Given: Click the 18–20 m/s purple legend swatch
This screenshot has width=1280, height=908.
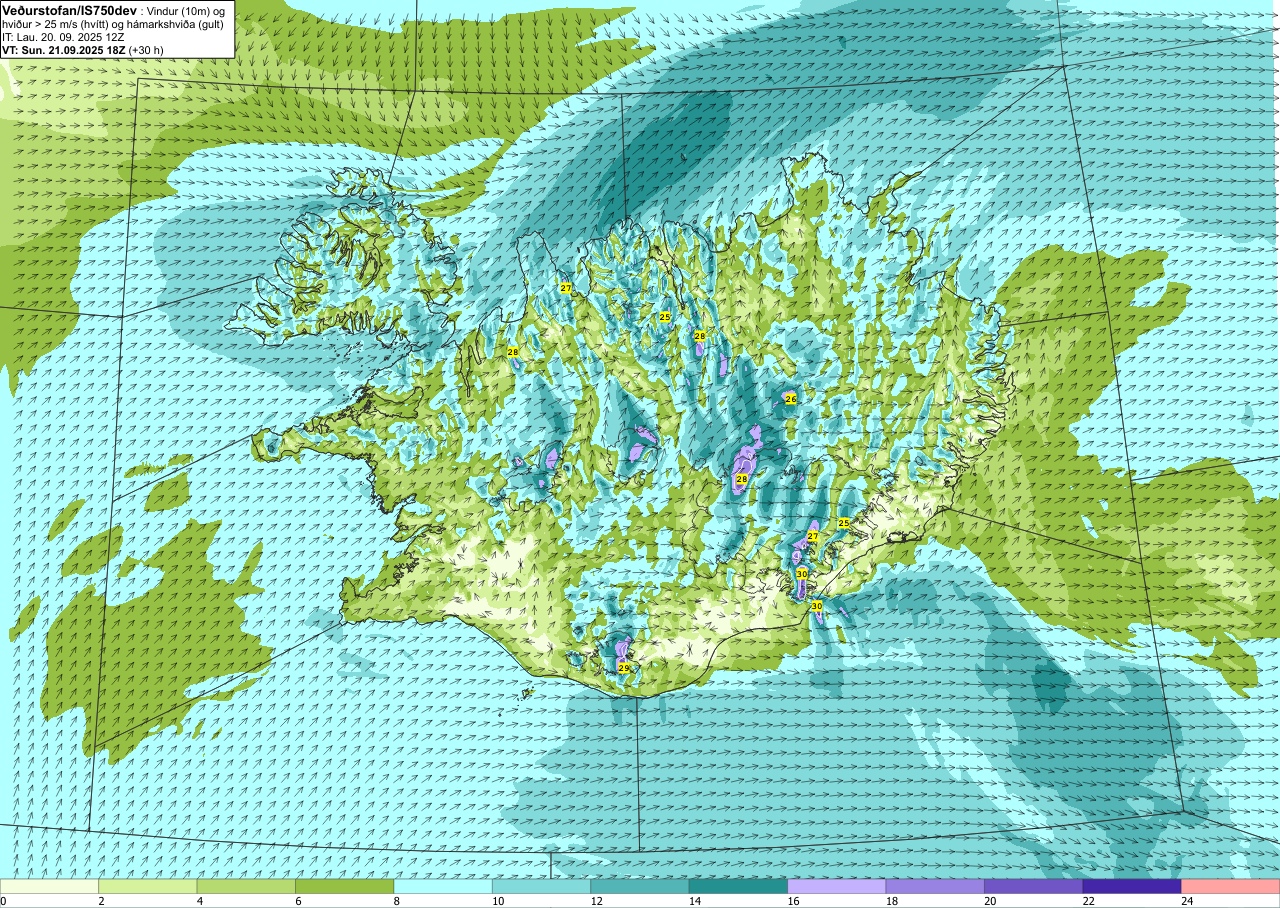Looking at the screenshot, I should tap(935, 886).
